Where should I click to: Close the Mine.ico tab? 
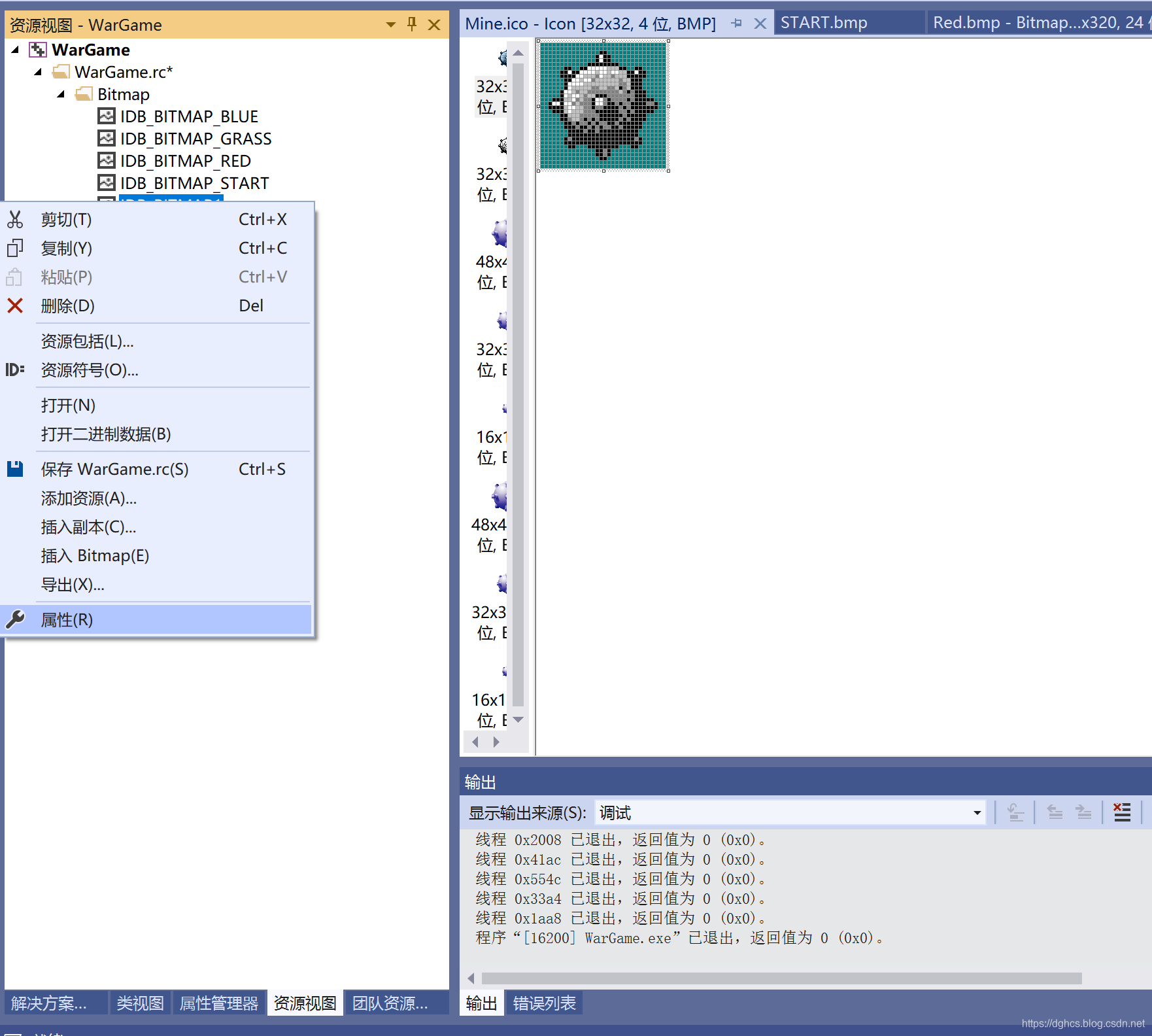click(x=760, y=24)
